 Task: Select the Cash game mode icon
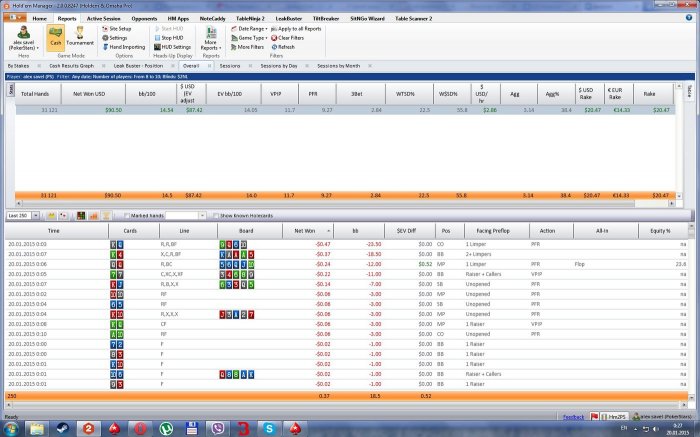(x=56, y=37)
